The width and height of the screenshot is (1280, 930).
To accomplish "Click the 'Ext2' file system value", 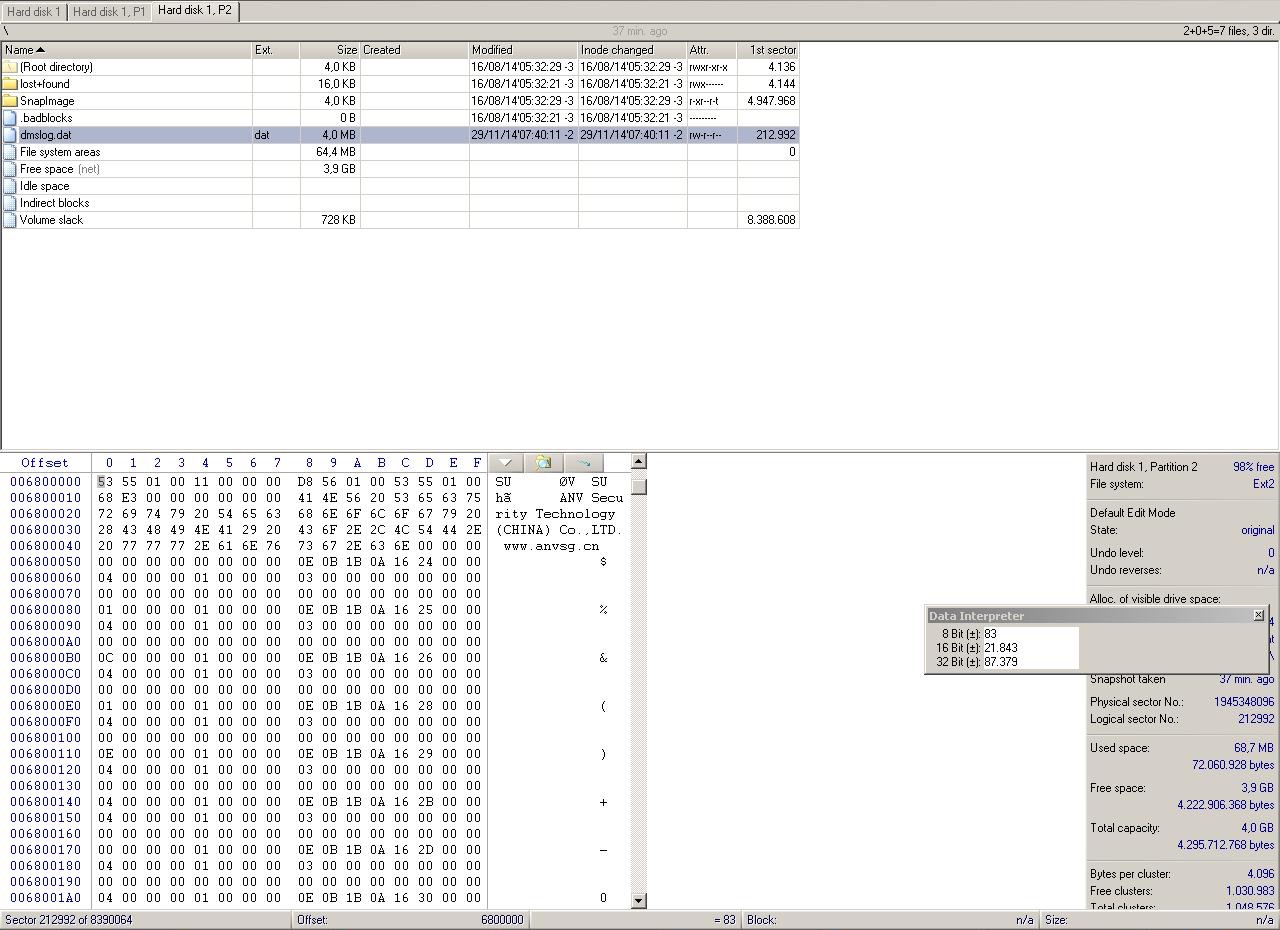I will [x=1264, y=484].
